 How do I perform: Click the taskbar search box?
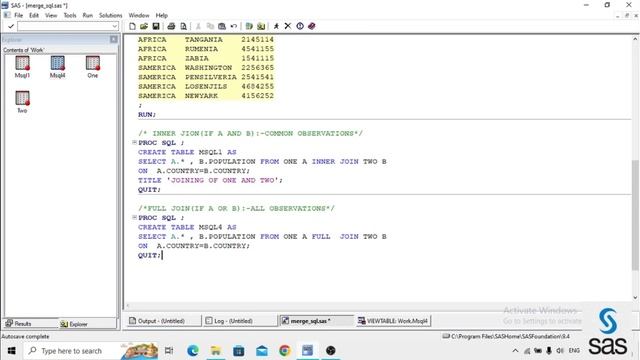91,351
